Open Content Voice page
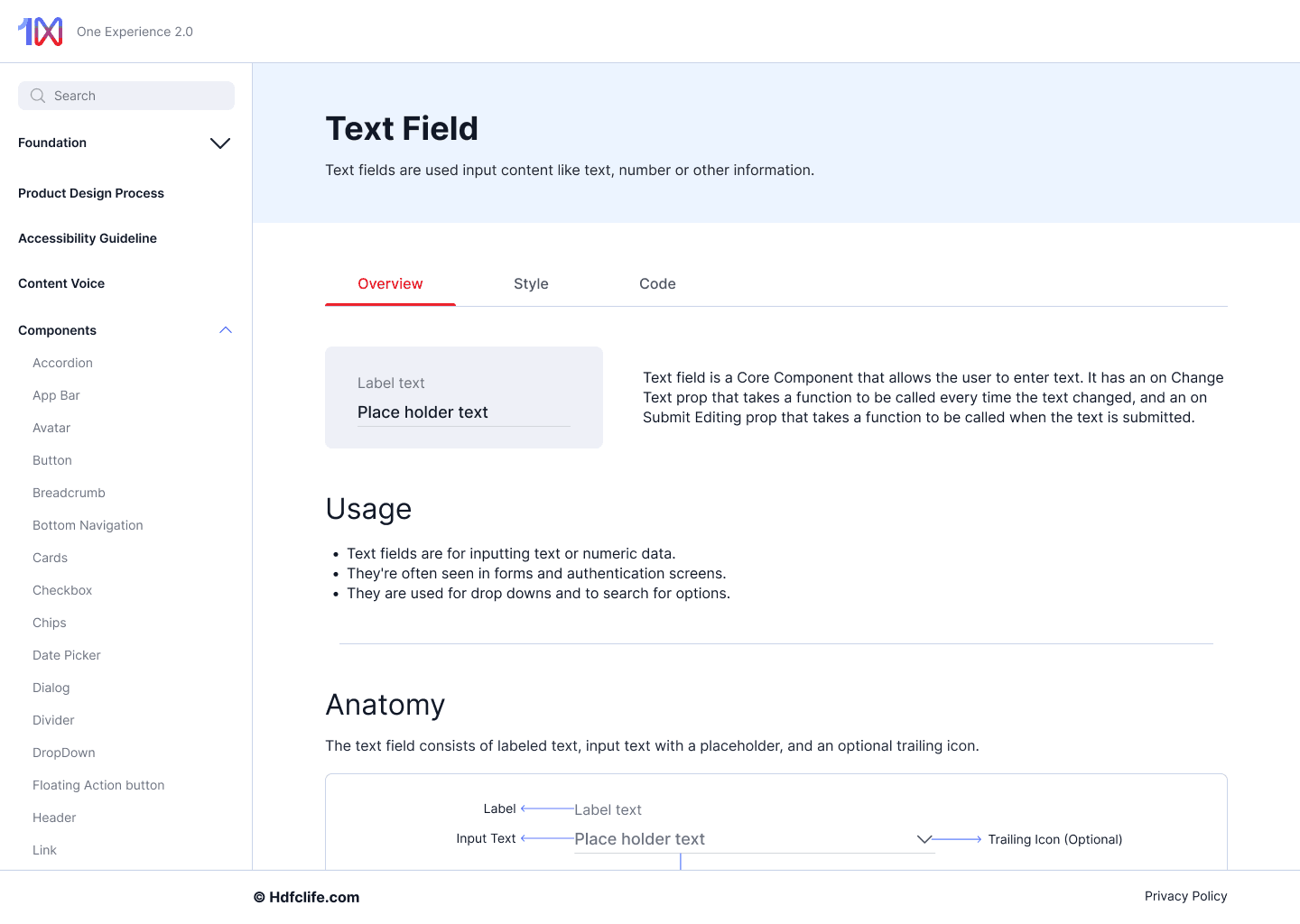Image resolution: width=1300 pixels, height=924 pixels. coord(61,283)
